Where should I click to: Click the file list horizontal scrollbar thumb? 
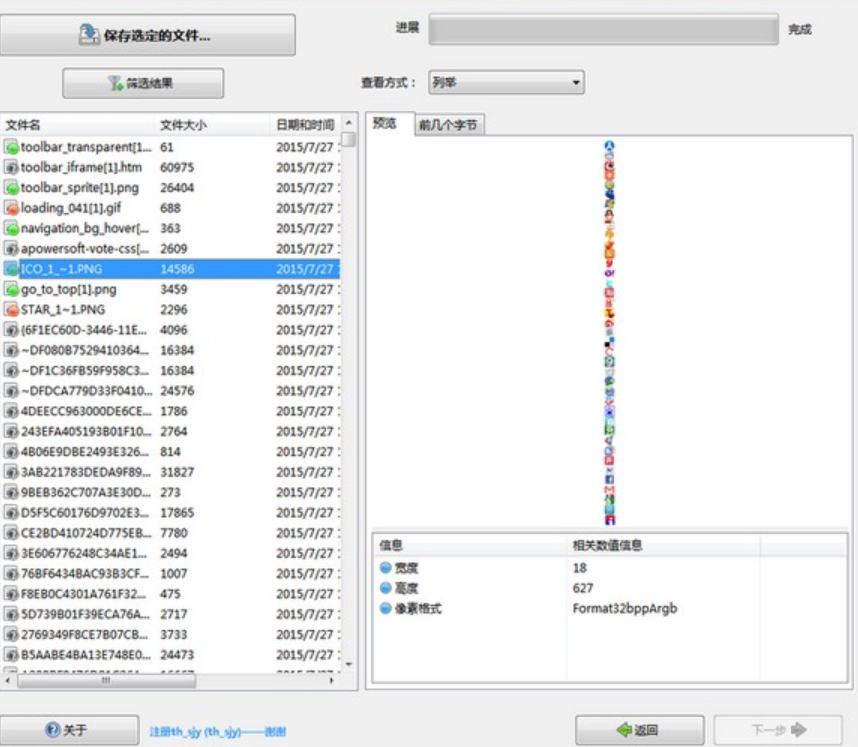105,680
